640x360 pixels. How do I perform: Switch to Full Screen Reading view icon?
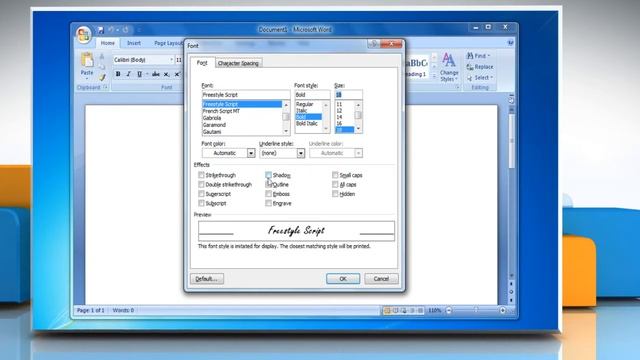[396, 311]
